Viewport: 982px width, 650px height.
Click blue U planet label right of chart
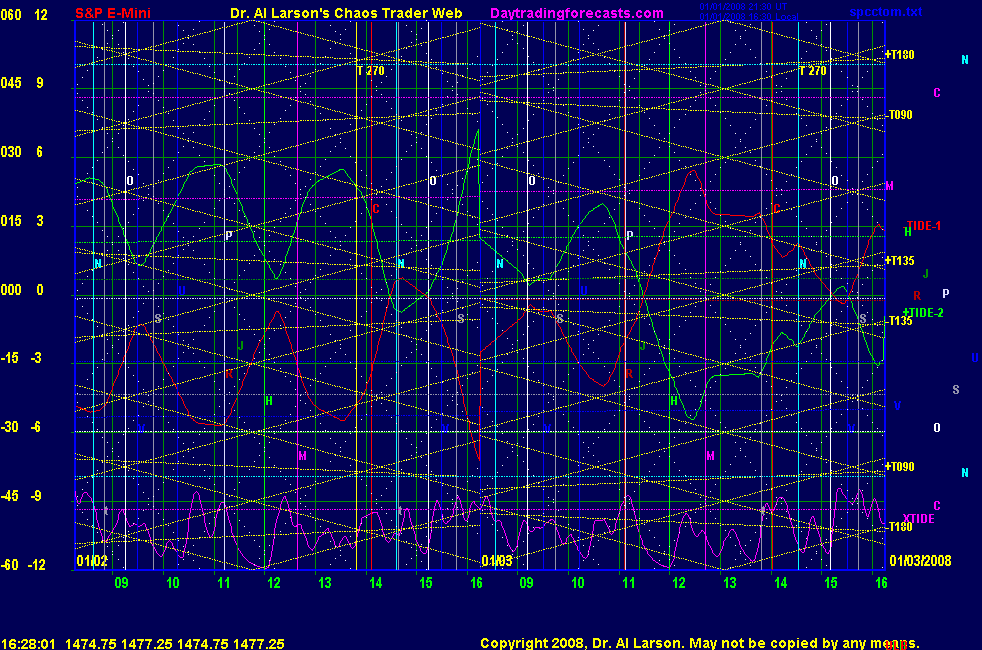click(x=974, y=358)
